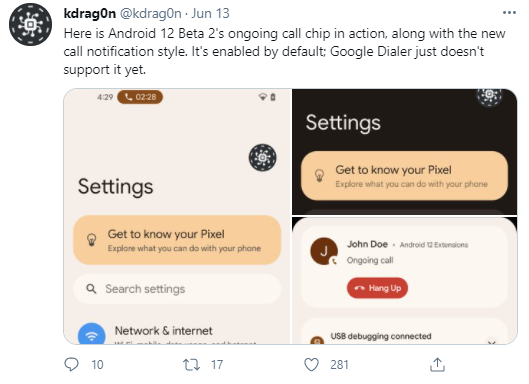Screen dimensions: 529x384
Task: Open the left Settings screenshot thumbnail
Action: point(177,217)
